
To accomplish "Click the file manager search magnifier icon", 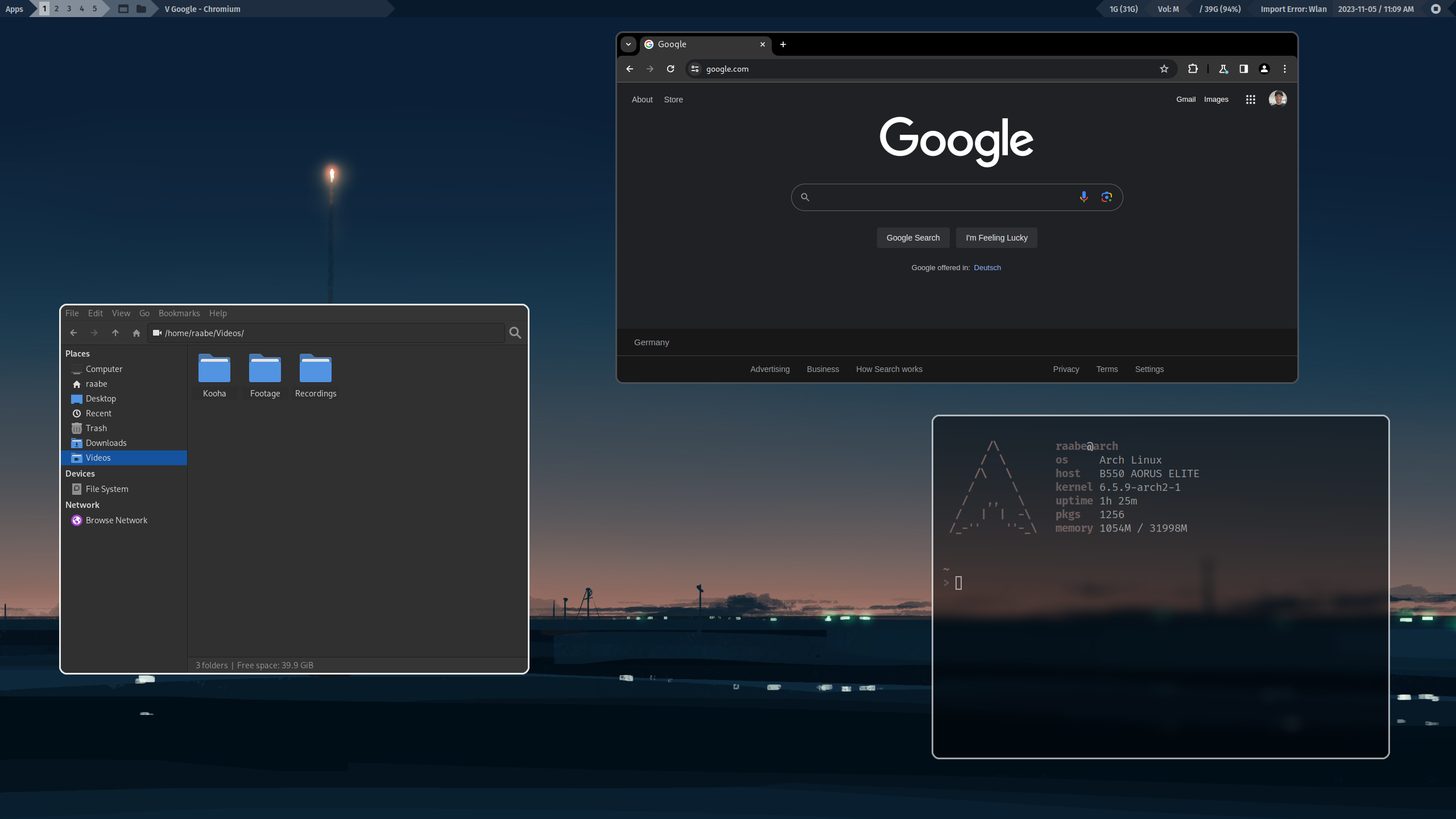I will [515, 333].
